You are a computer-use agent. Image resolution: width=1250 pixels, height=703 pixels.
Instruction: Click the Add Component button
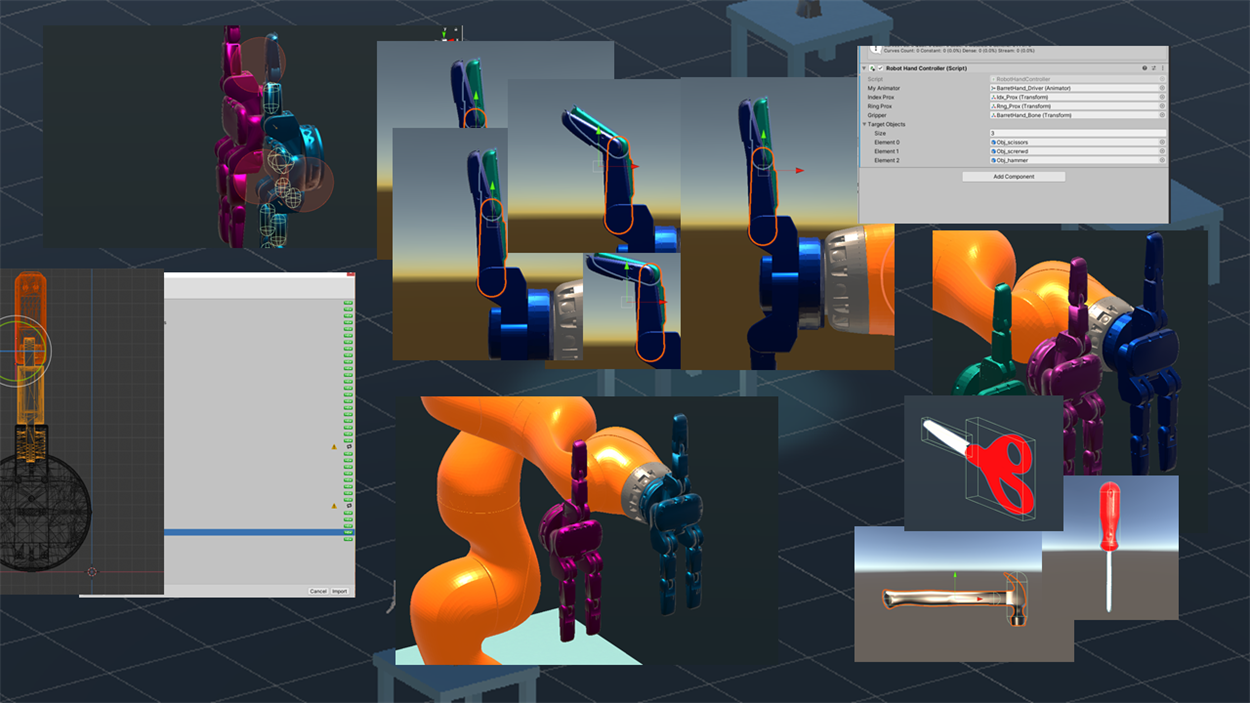(x=1014, y=177)
